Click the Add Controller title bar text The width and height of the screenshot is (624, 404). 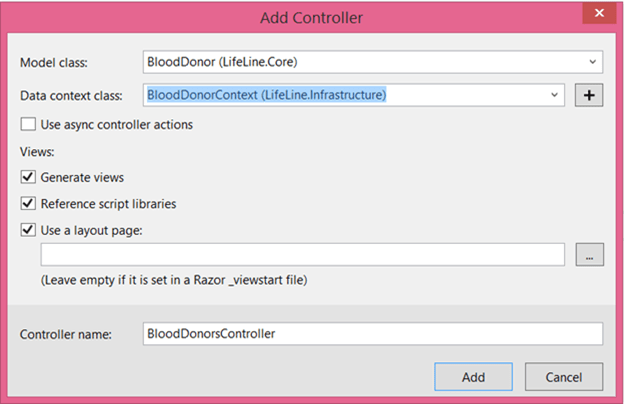311,17
